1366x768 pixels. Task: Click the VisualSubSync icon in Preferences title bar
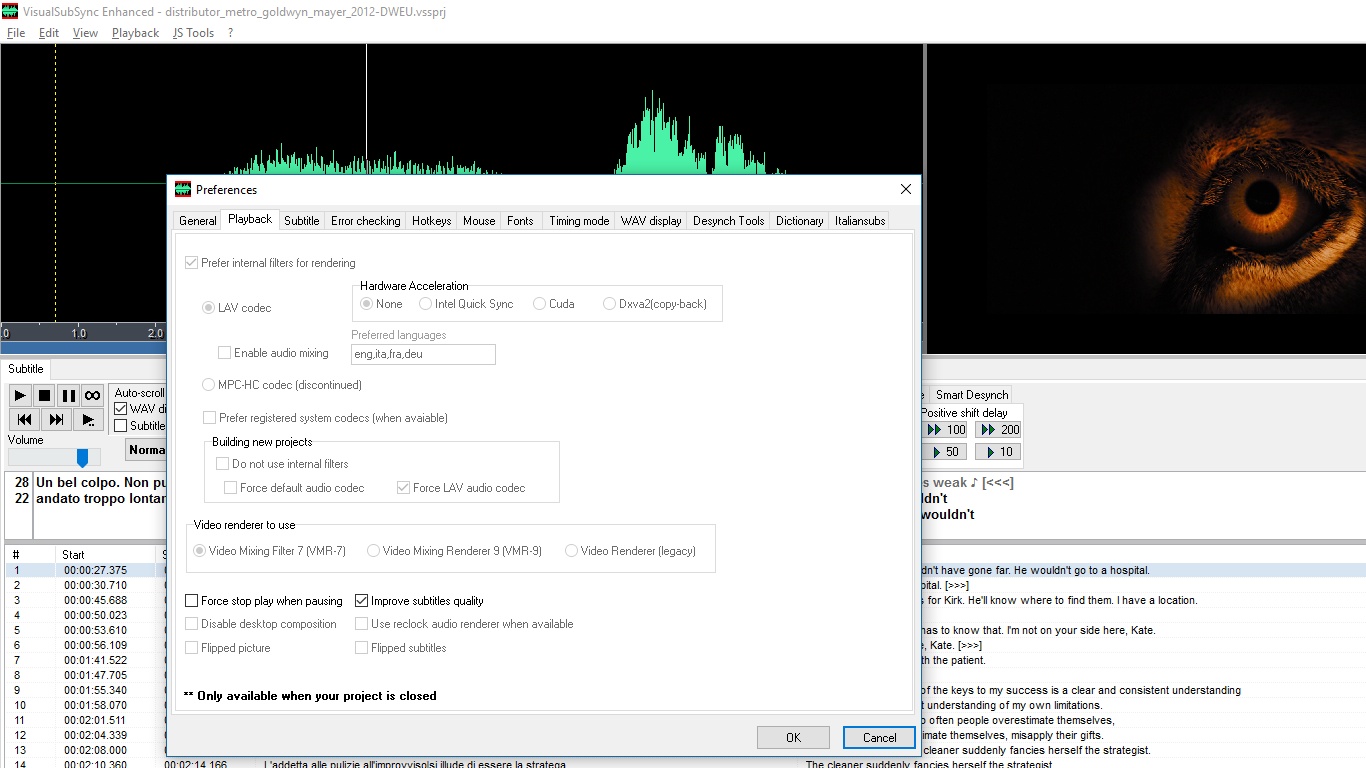tap(183, 189)
